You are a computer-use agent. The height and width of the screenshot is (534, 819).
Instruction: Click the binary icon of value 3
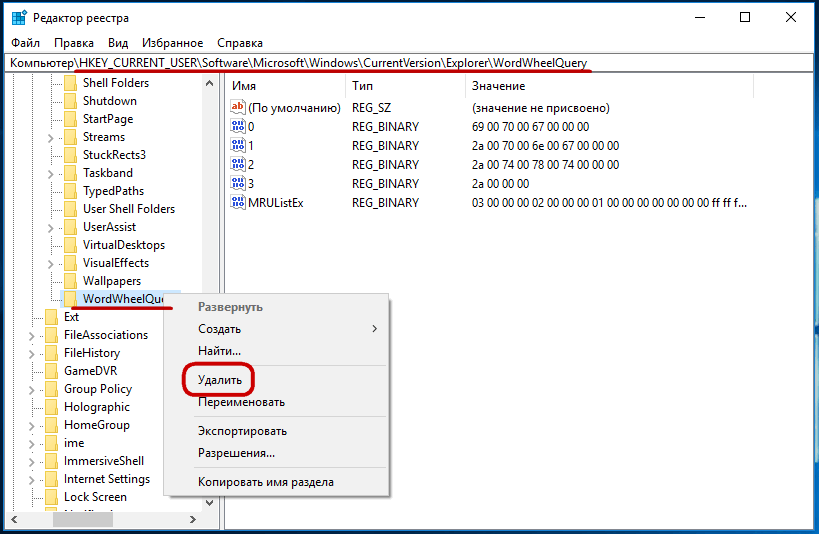[238, 183]
